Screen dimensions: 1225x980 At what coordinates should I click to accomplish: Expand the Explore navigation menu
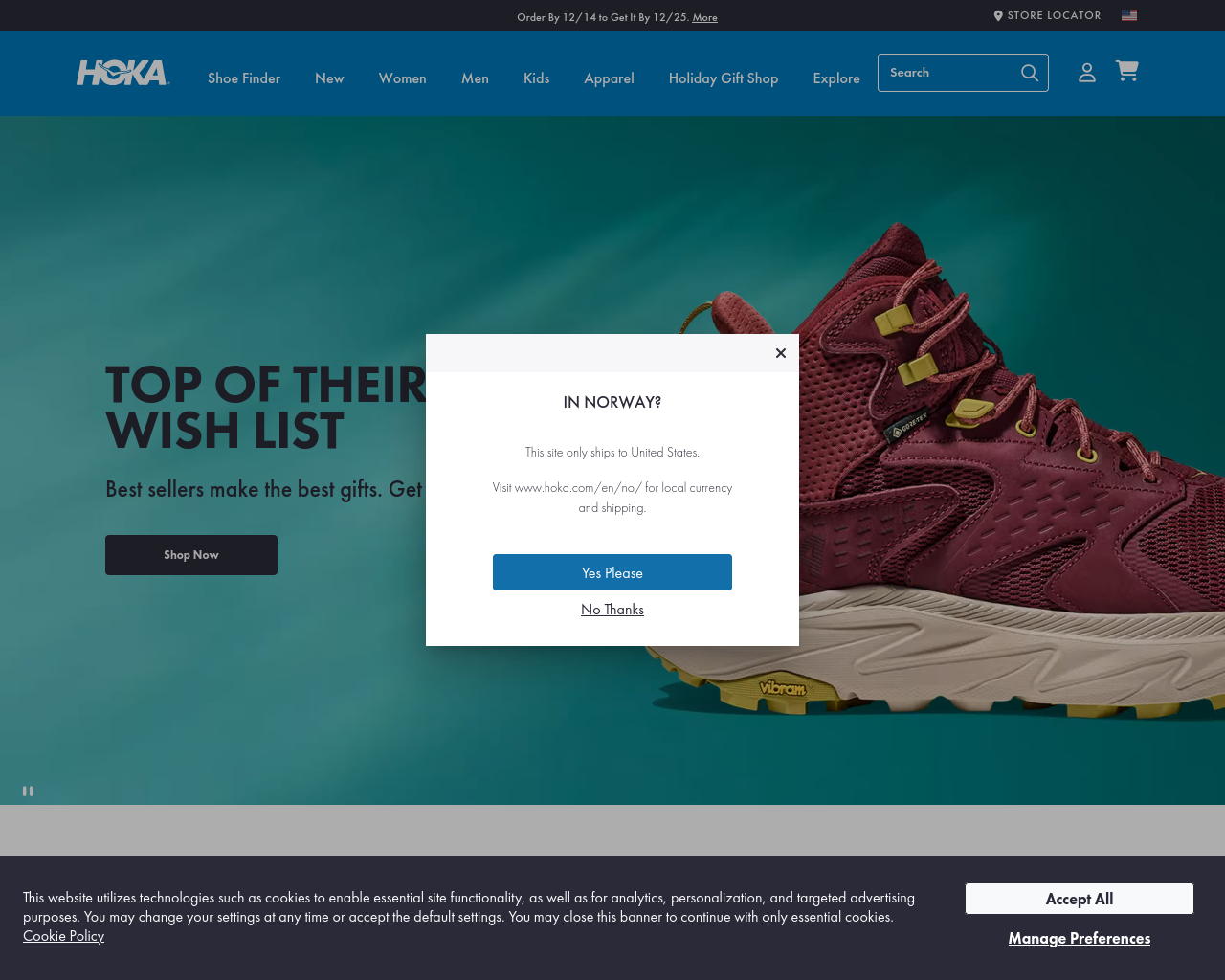coord(836,78)
